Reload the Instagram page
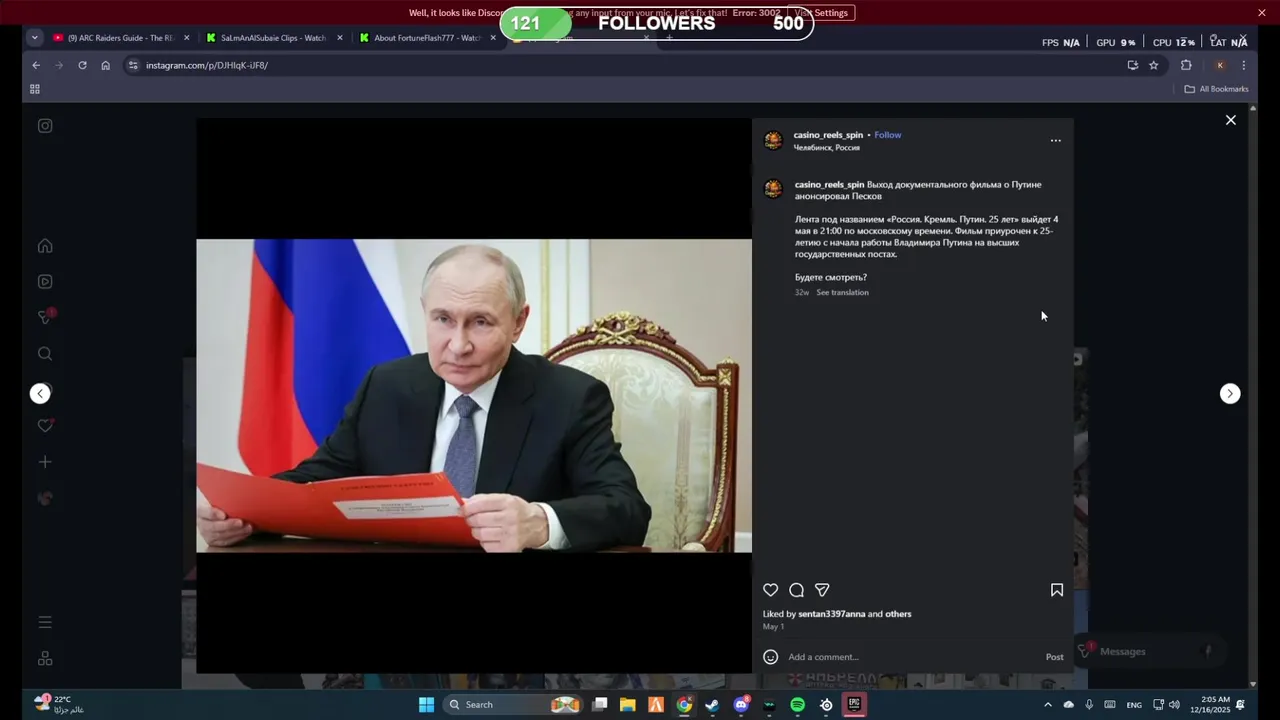 (x=82, y=65)
